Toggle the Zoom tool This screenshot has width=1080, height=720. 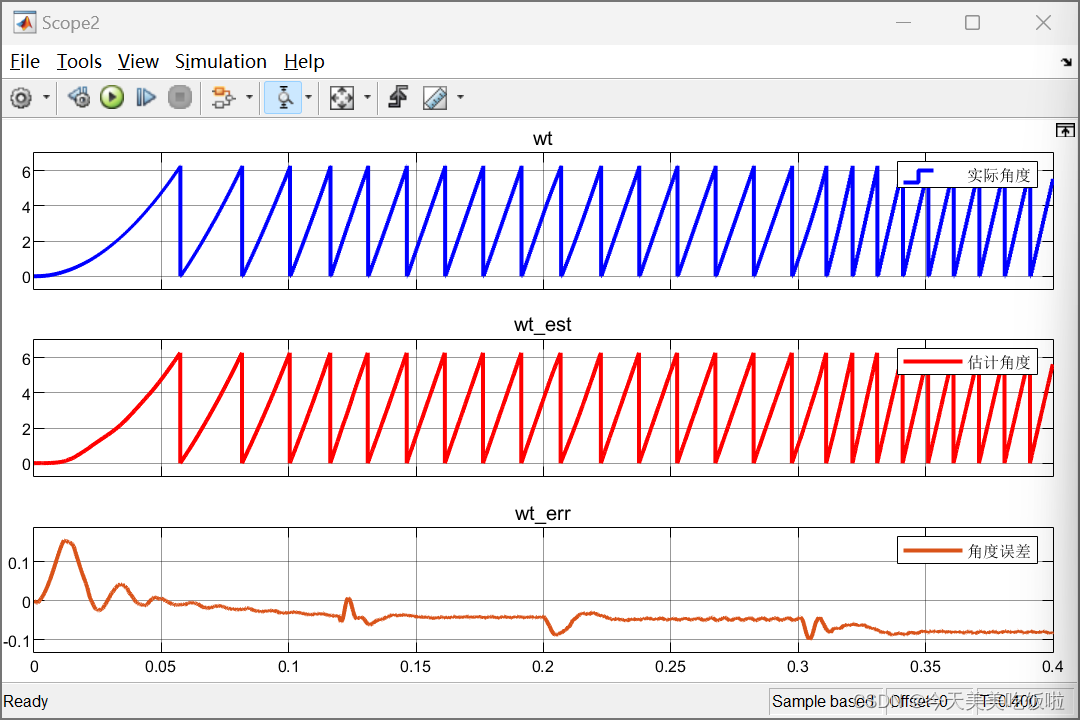(283, 97)
